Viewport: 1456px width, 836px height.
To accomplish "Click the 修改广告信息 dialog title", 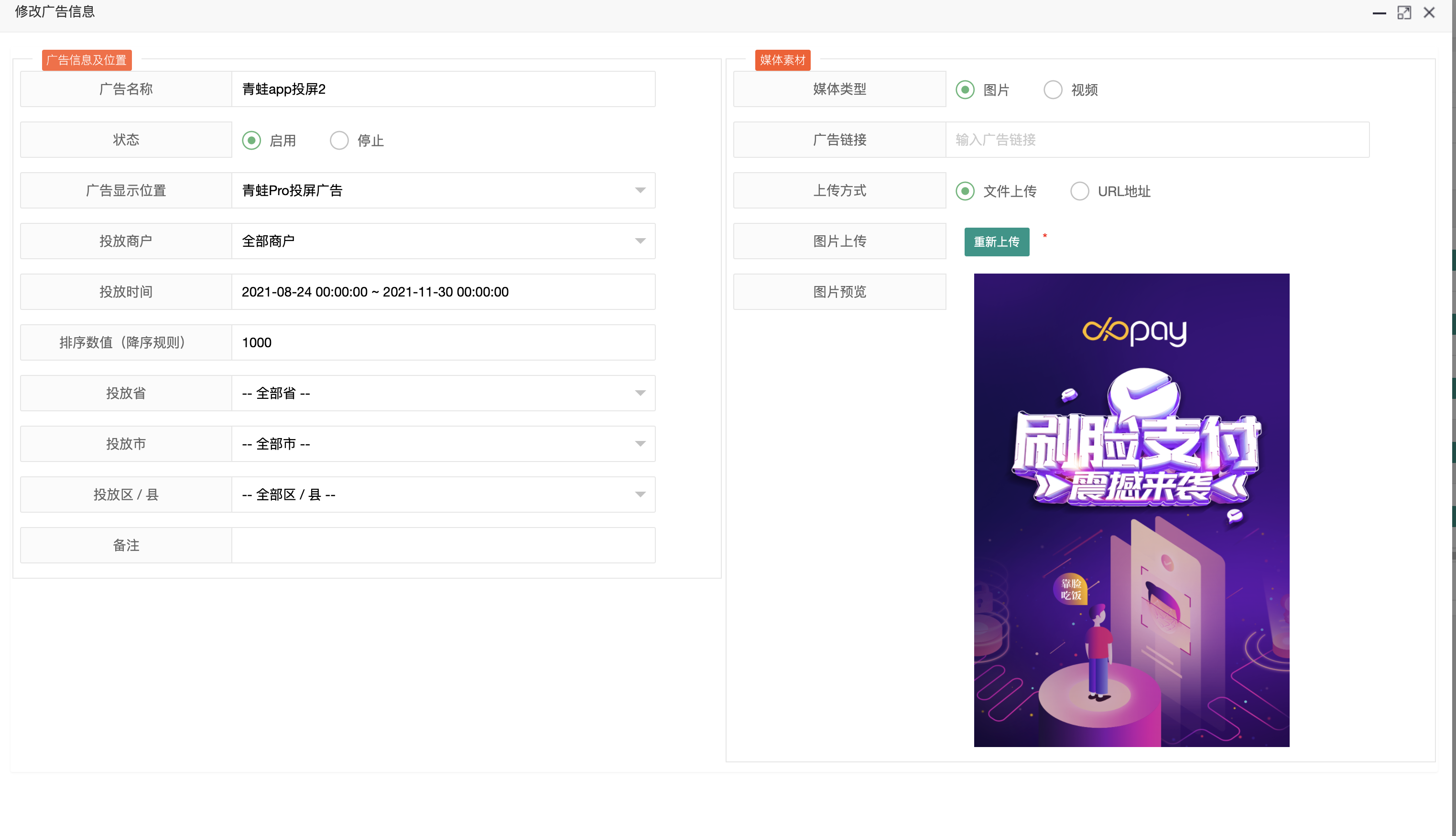I will (55, 11).
